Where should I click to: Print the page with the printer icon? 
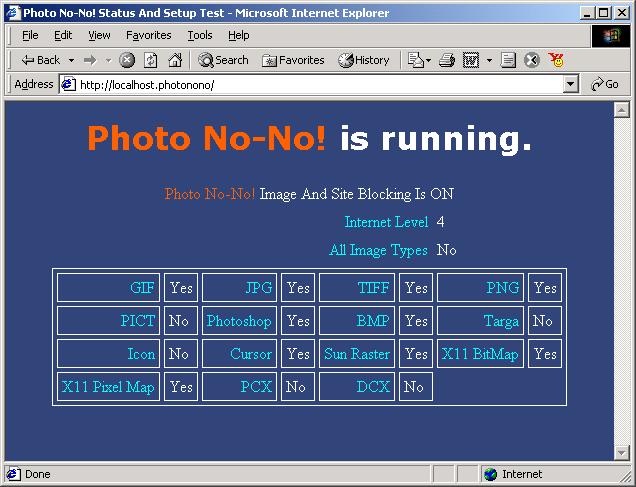pyautogui.click(x=447, y=60)
